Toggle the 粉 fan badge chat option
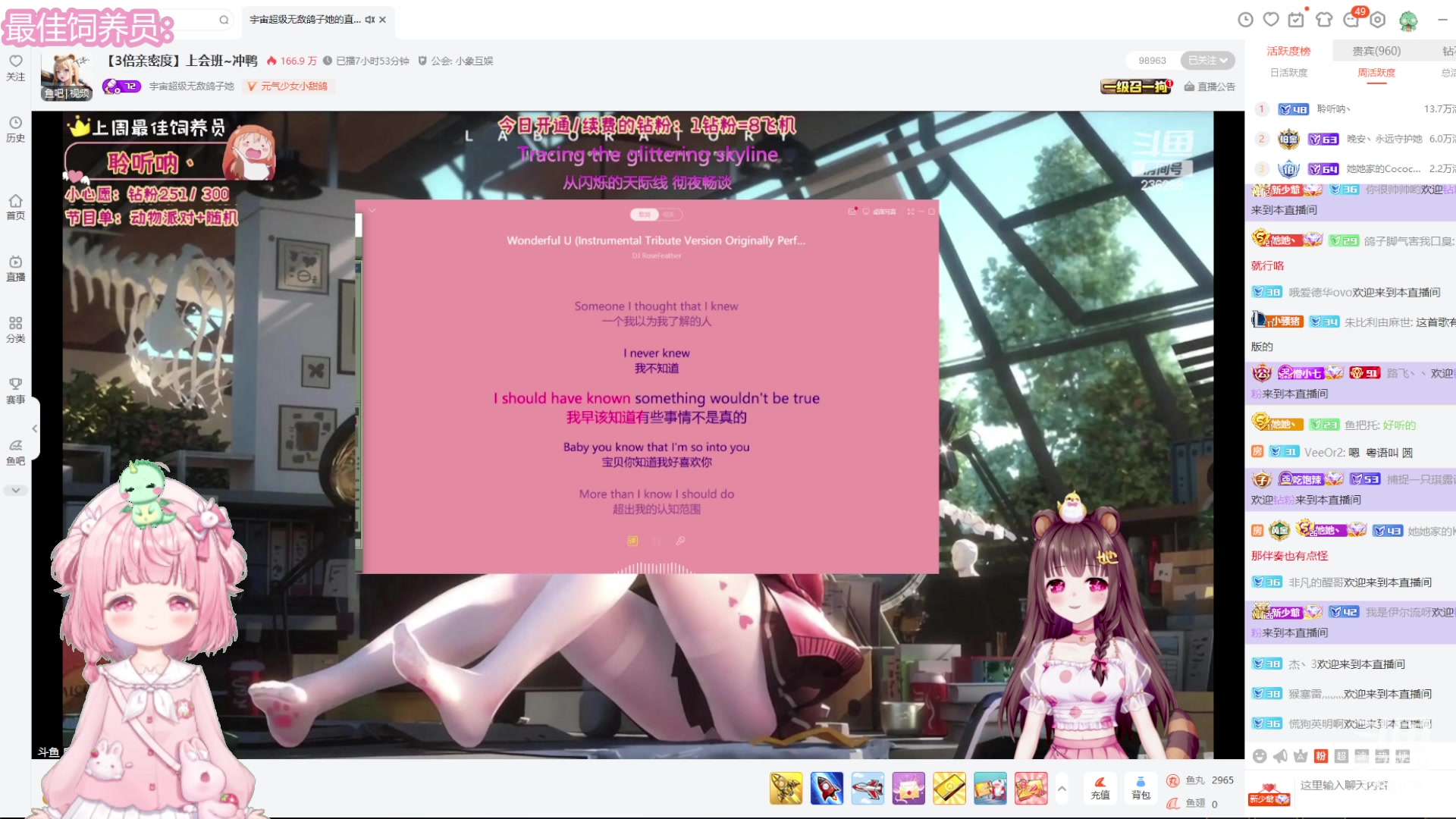1456x819 pixels. [x=1321, y=756]
